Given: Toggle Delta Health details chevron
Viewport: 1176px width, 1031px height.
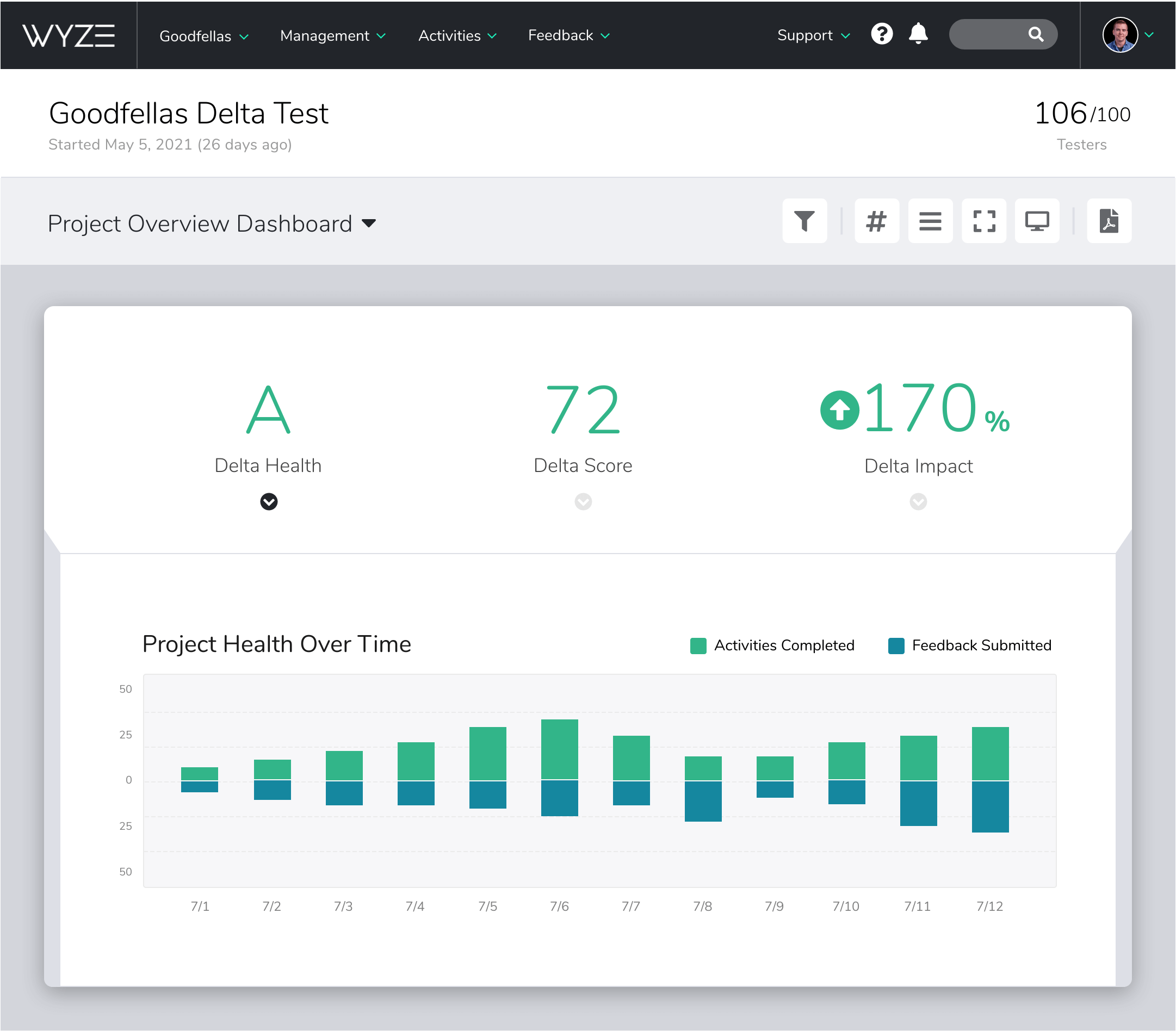Looking at the screenshot, I should [x=269, y=501].
